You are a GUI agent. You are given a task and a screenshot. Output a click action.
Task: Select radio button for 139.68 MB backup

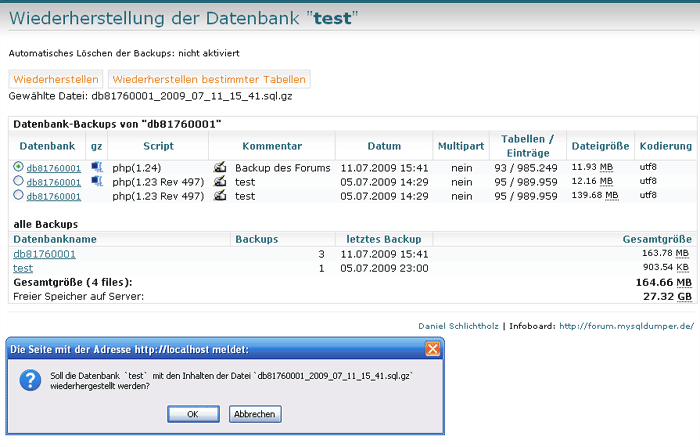click(x=18, y=196)
